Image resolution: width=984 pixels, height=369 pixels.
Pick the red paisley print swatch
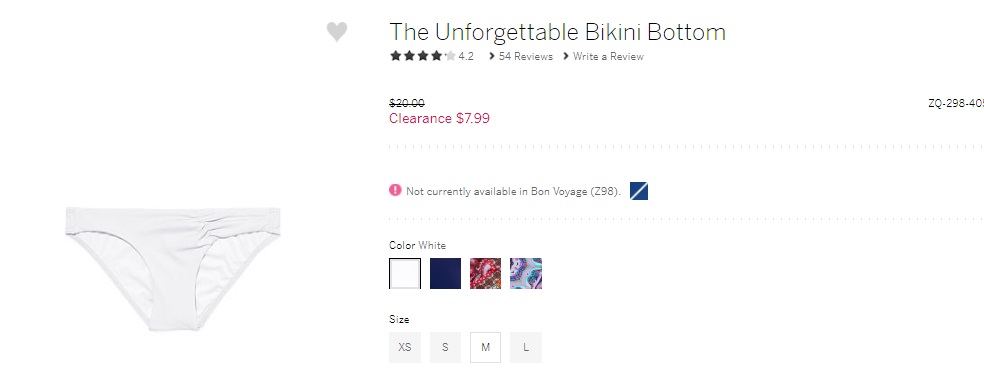(486, 274)
